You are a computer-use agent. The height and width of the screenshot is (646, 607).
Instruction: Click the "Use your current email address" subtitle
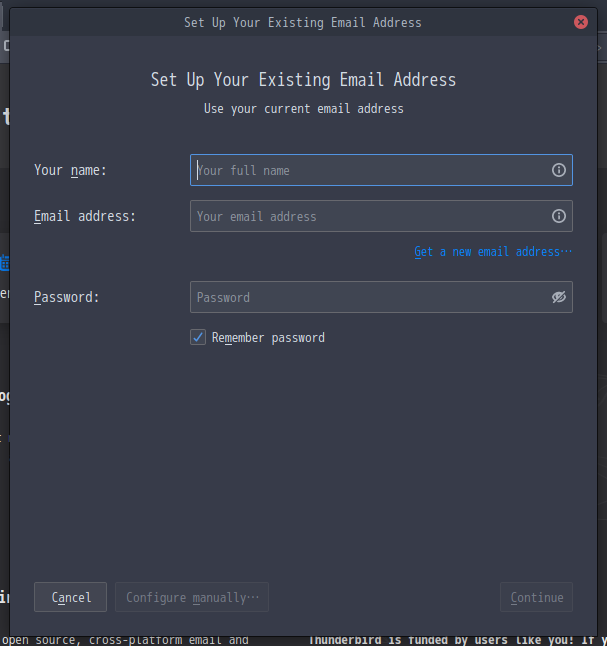pos(304,109)
